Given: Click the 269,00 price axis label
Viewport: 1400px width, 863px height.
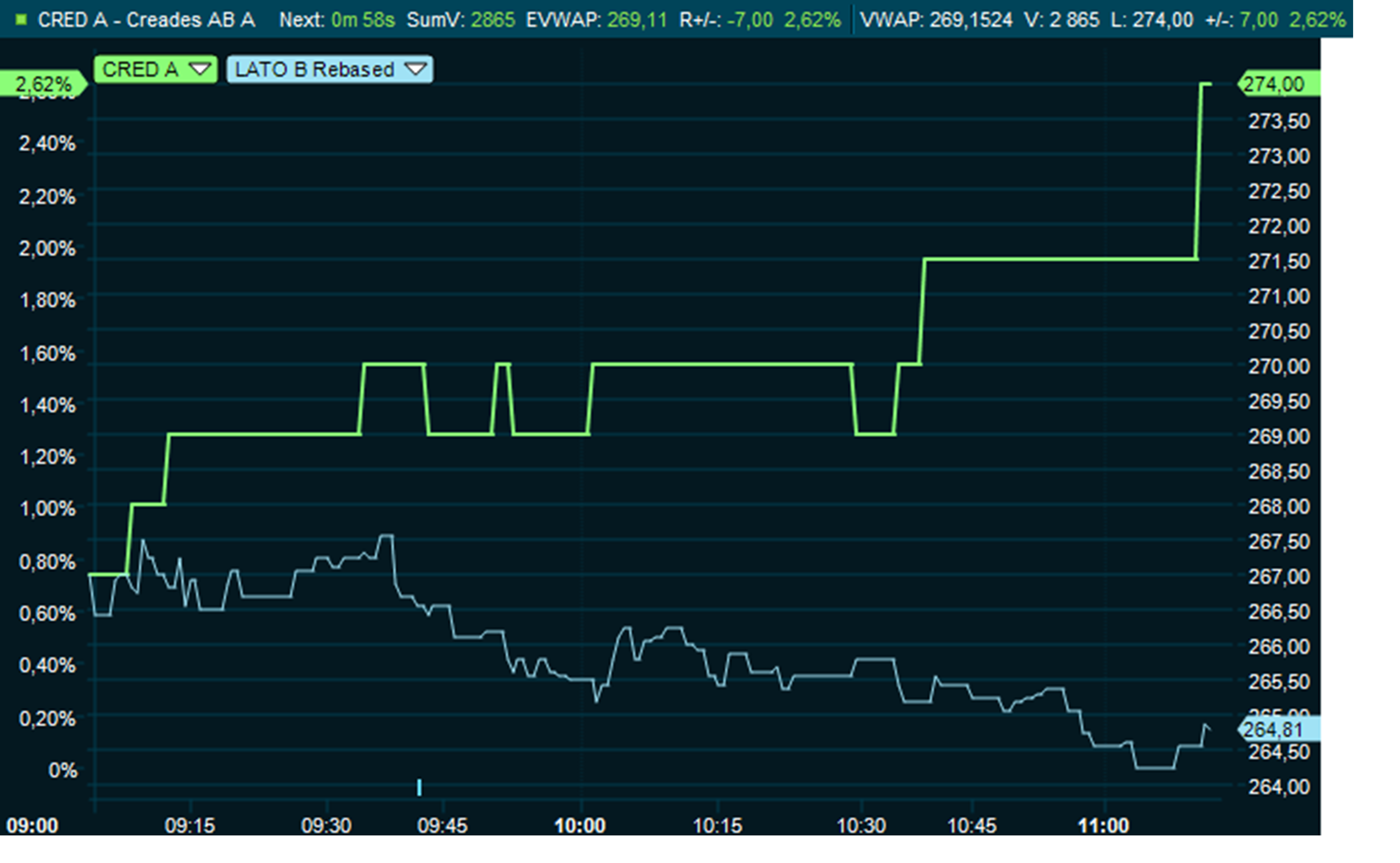Looking at the screenshot, I should coord(1279,437).
